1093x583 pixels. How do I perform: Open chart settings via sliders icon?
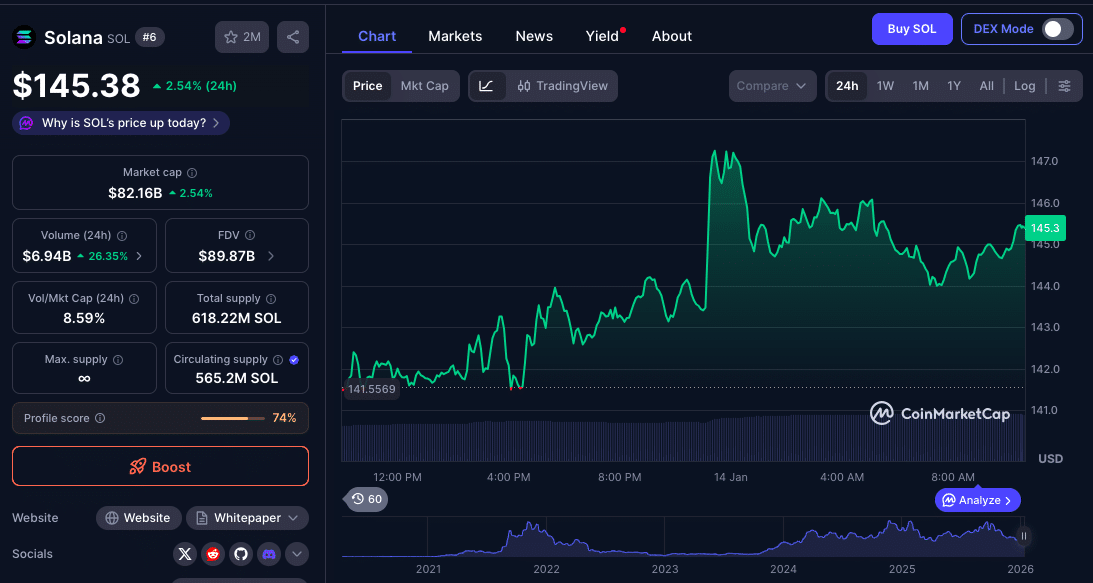point(1065,86)
